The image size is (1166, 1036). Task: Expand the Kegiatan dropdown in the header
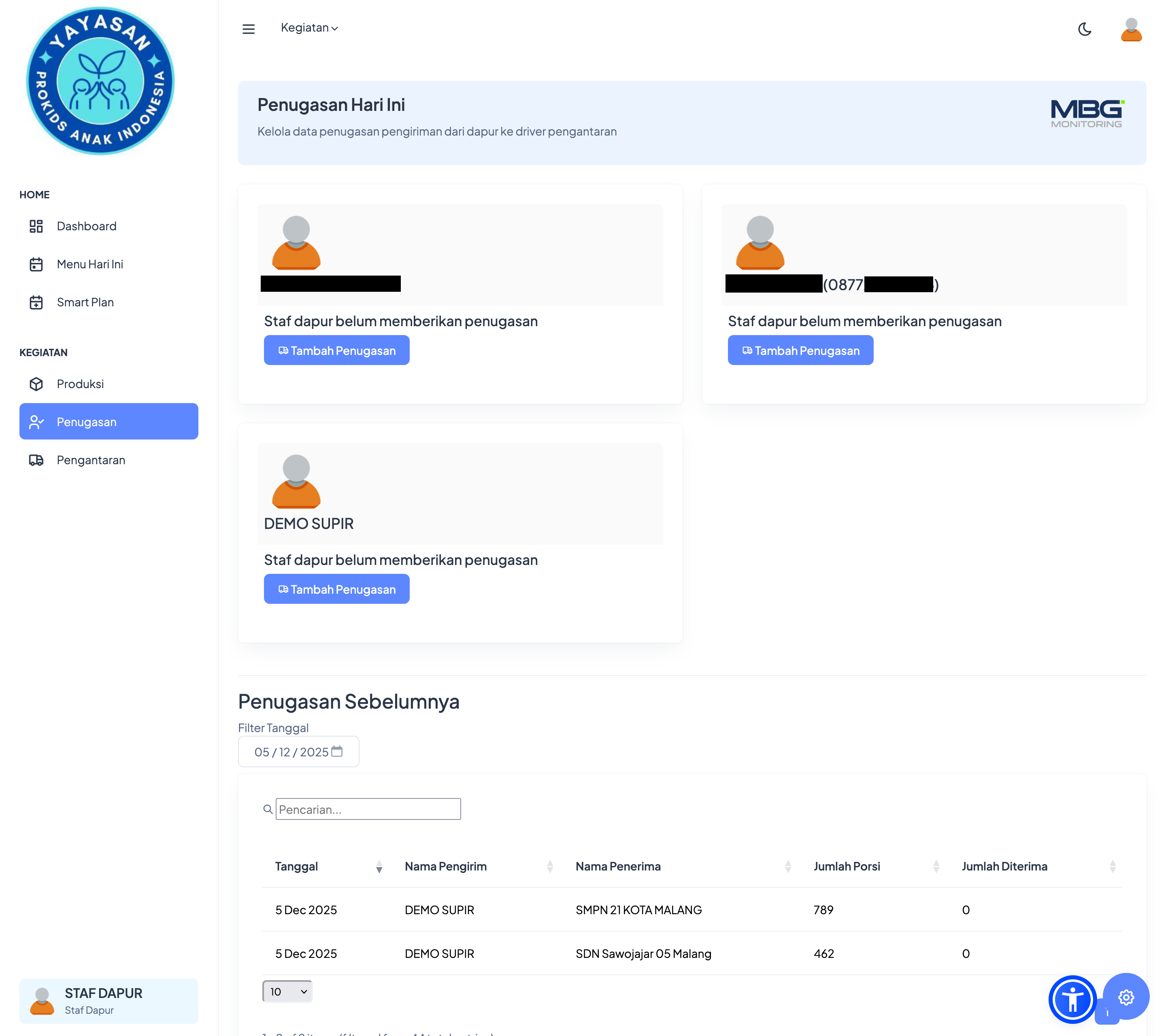click(x=309, y=28)
